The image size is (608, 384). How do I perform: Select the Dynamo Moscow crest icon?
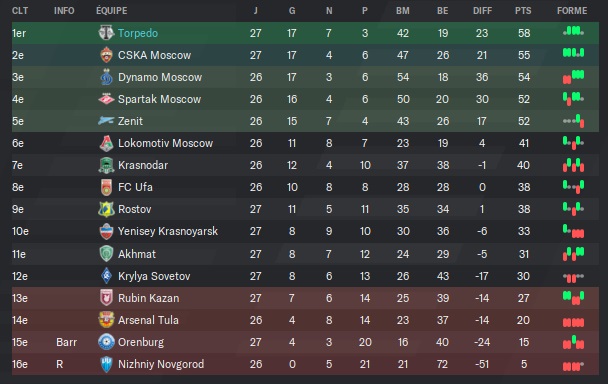tap(106, 77)
